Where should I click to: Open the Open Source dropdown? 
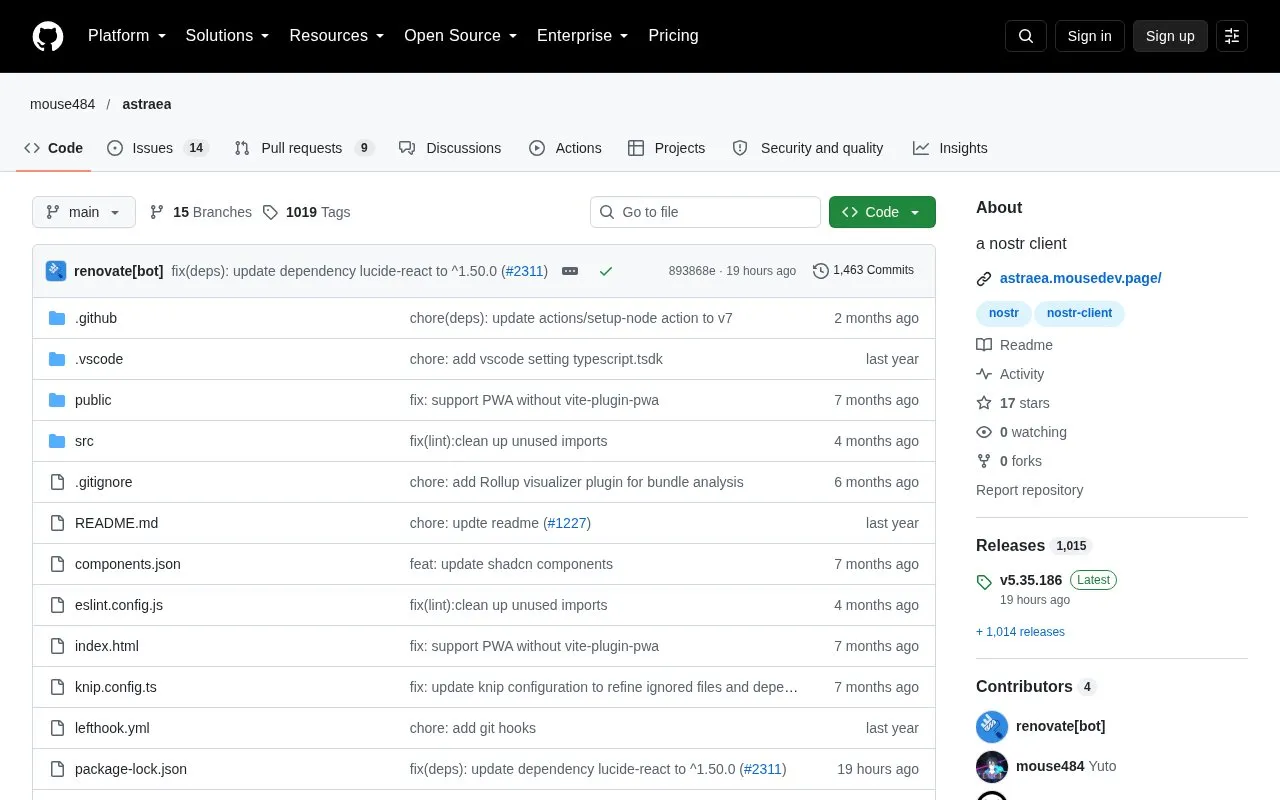coord(461,36)
